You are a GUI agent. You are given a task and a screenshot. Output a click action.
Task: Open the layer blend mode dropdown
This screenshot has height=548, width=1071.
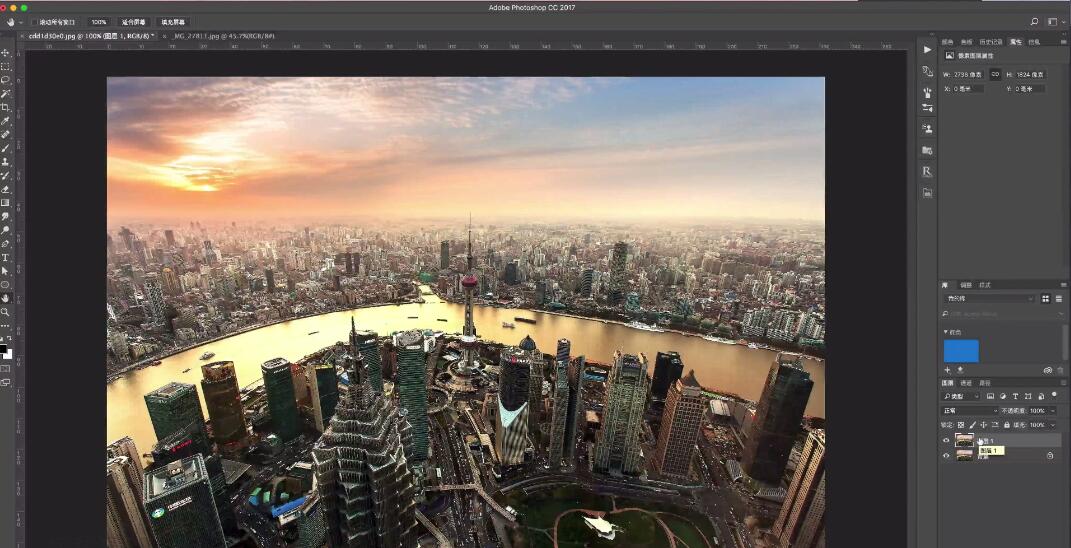click(970, 411)
